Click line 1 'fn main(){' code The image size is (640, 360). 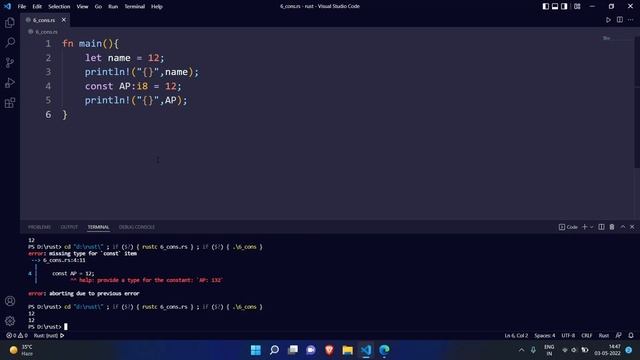pyautogui.click(x=91, y=44)
